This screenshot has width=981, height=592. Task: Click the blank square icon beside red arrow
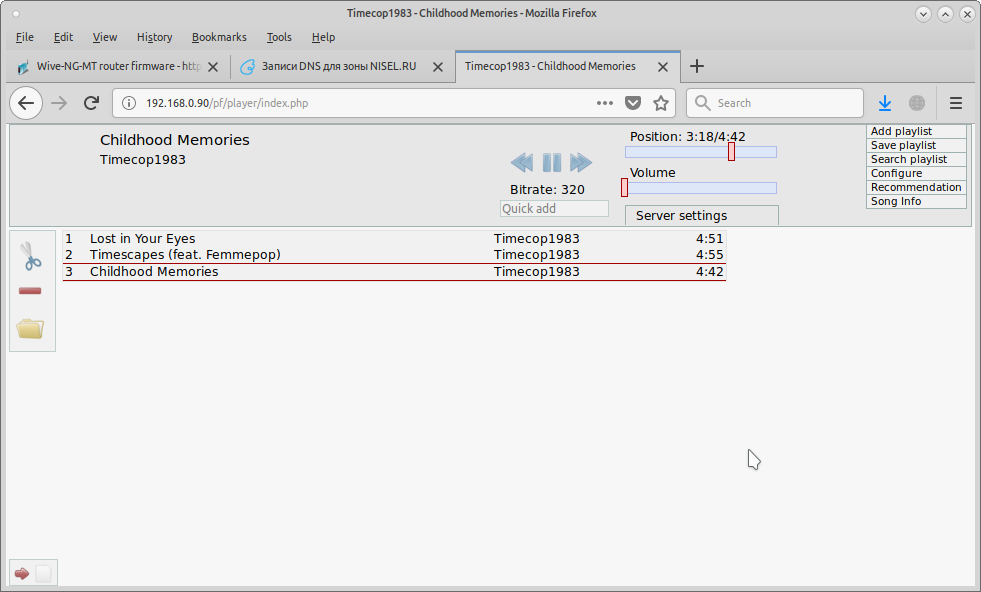pos(43,573)
